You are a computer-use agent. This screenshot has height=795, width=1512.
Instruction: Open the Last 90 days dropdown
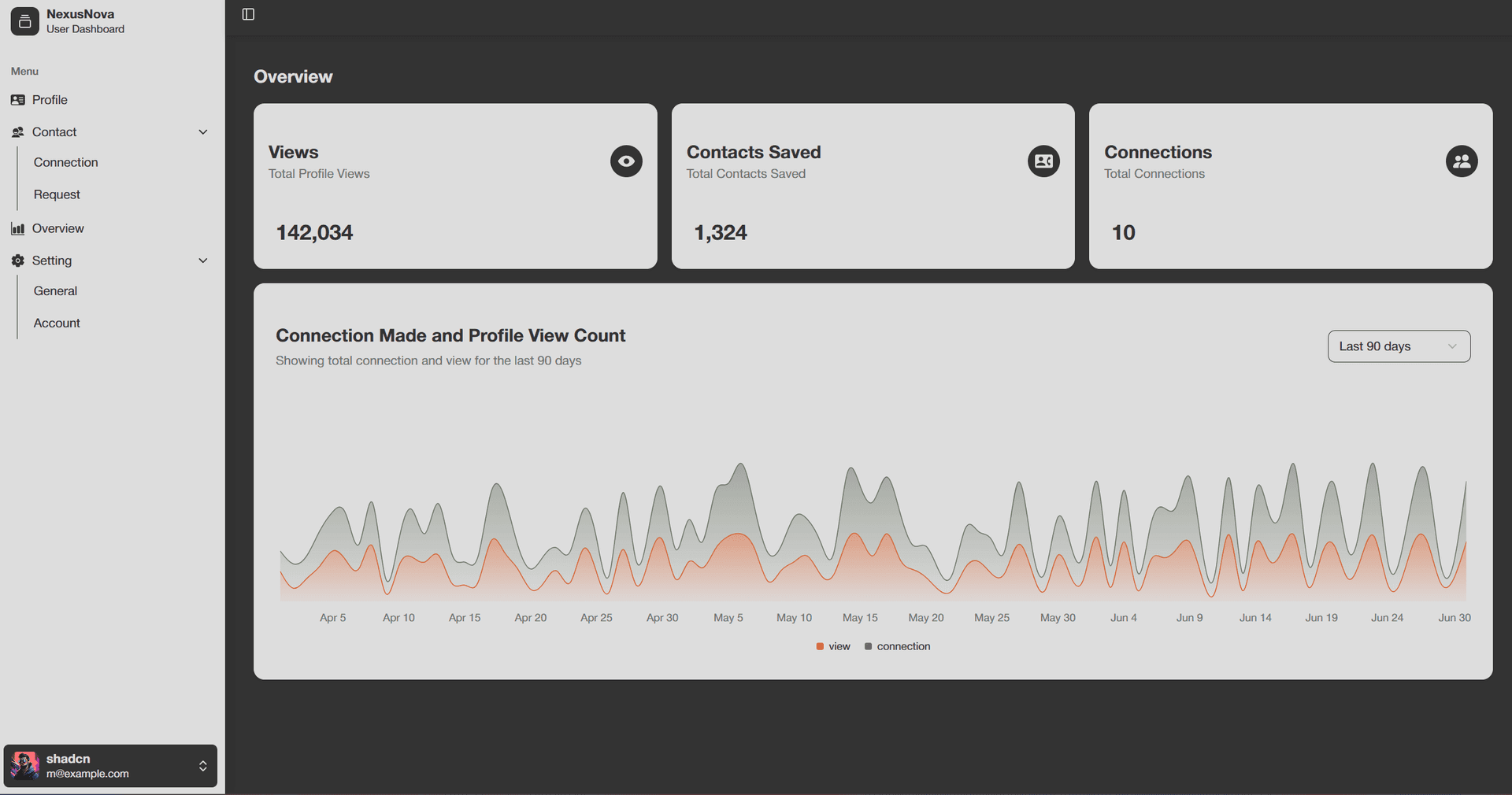pos(1399,346)
